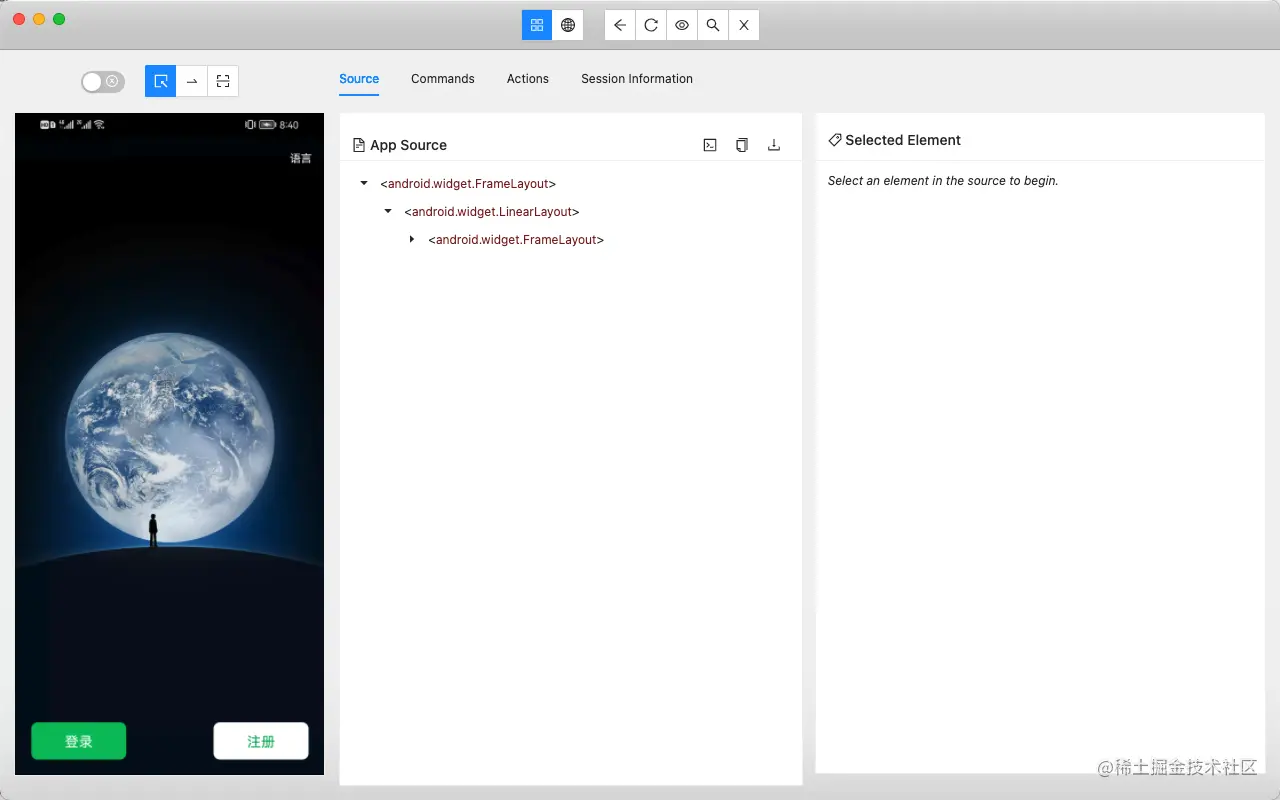Click 'Select an element in the source' text

click(x=943, y=181)
